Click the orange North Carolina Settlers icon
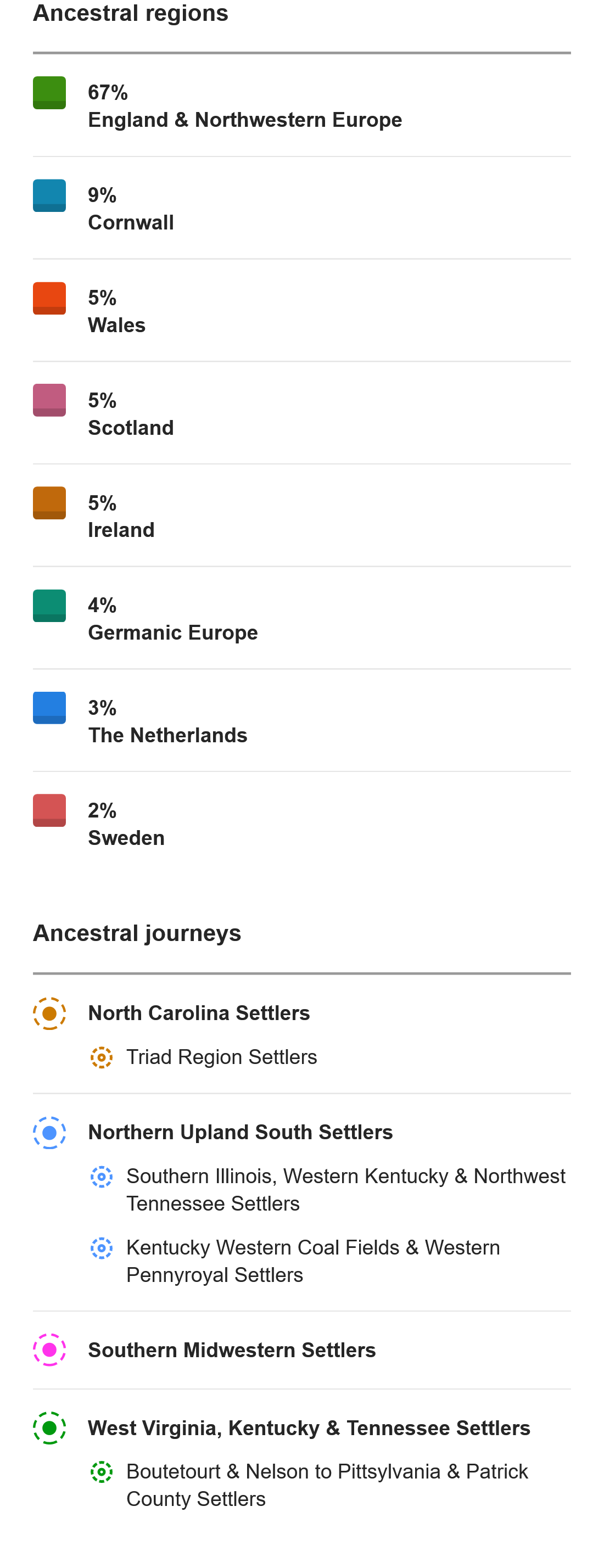The width and height of the screenshot is (604, 1568). point(49,1013)
